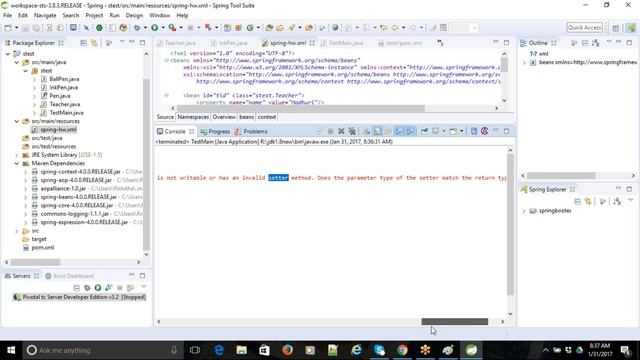Open the Window menu

(x=160, y=15)
